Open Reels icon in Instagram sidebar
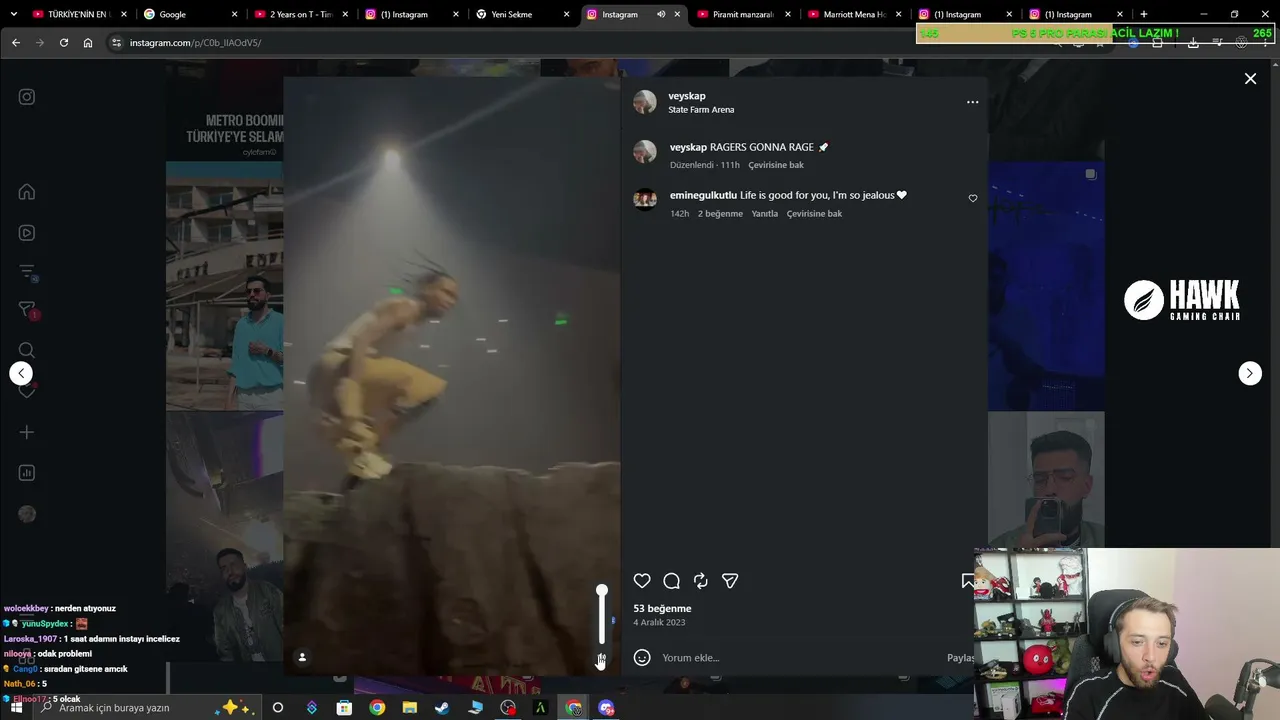The height and width of the screenshot is (720, 1280). pyautogui.click(x=27, y=233)
